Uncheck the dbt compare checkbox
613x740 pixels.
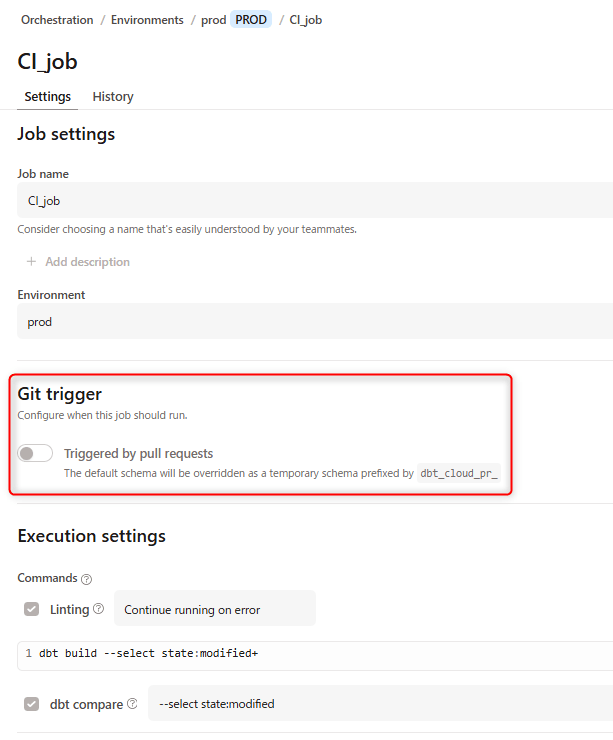point(32,704)
